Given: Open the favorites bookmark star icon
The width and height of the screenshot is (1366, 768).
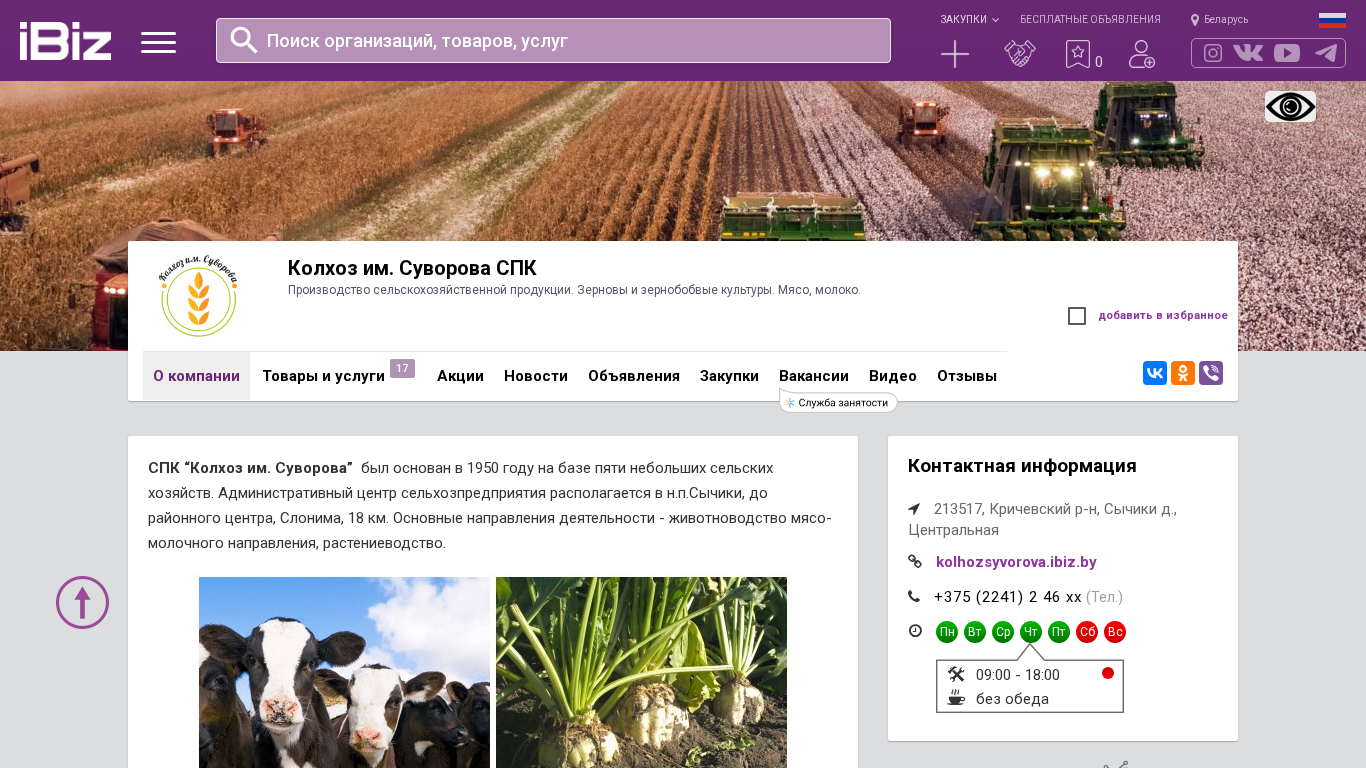Looking at the screenshot, I should [x=1078, y=54].
